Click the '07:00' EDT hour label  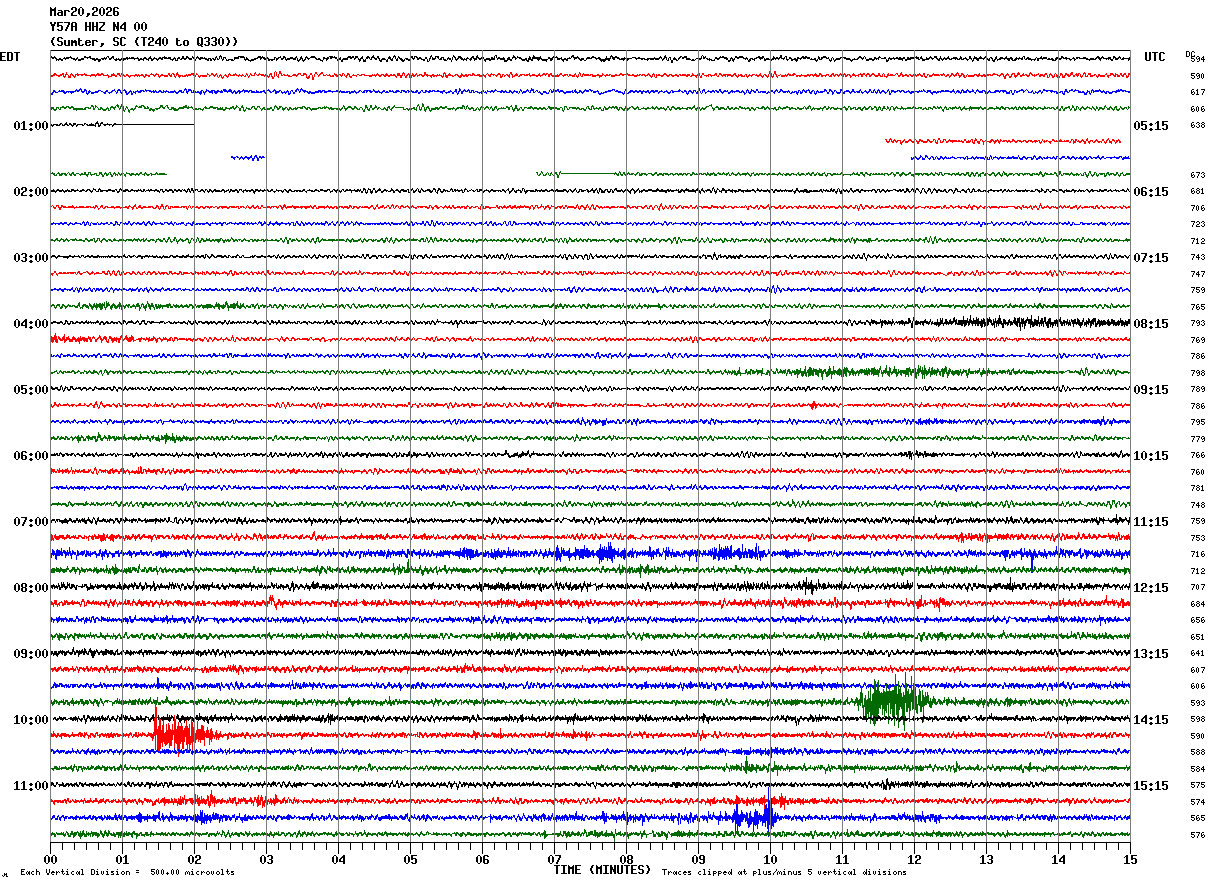pyautogui.click(x=31, y=522)
